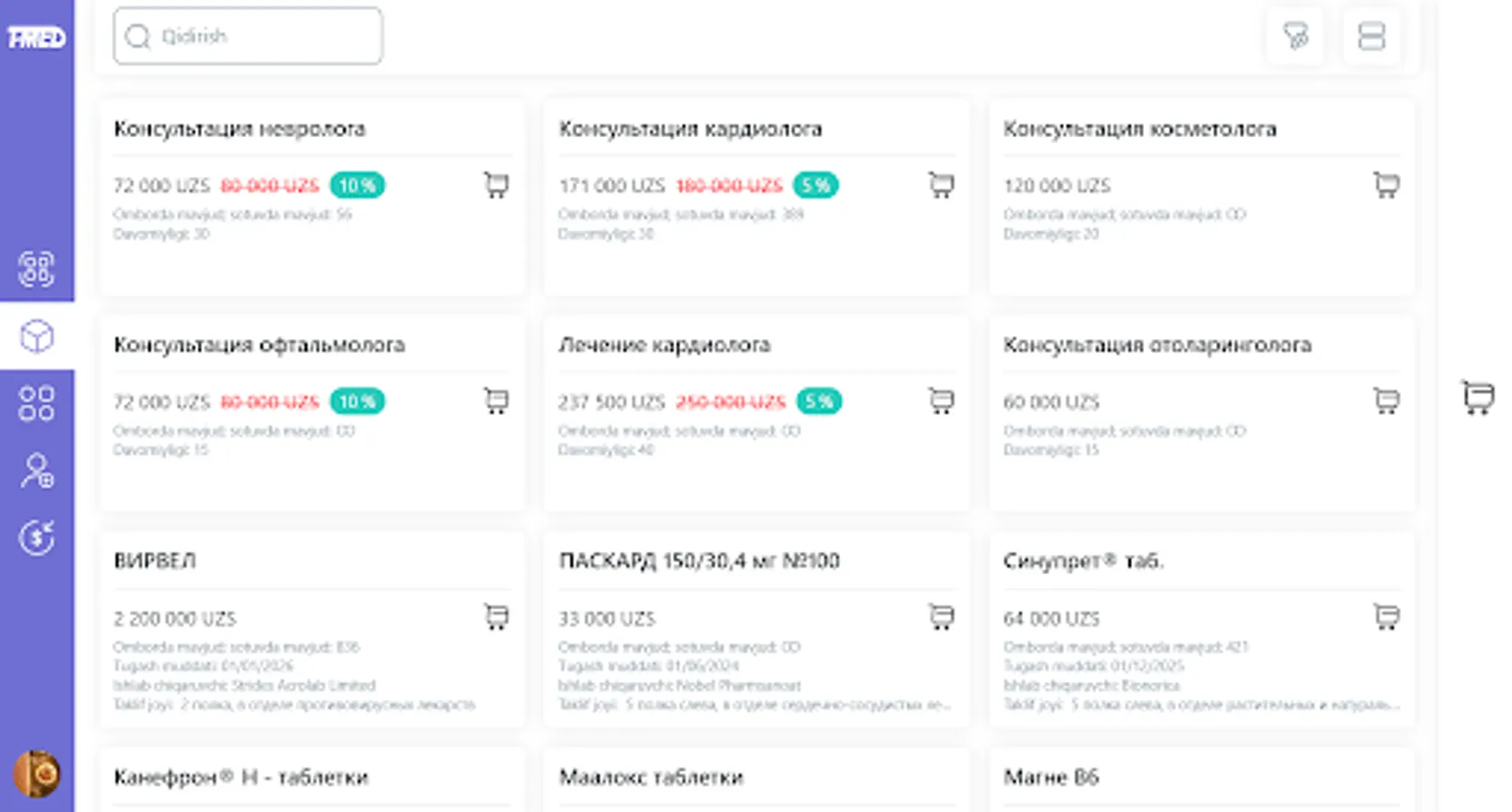Viewport: 1512px width, 812px height.
Task: Add Консультация офтальмолога to cart
Action: 496,401
